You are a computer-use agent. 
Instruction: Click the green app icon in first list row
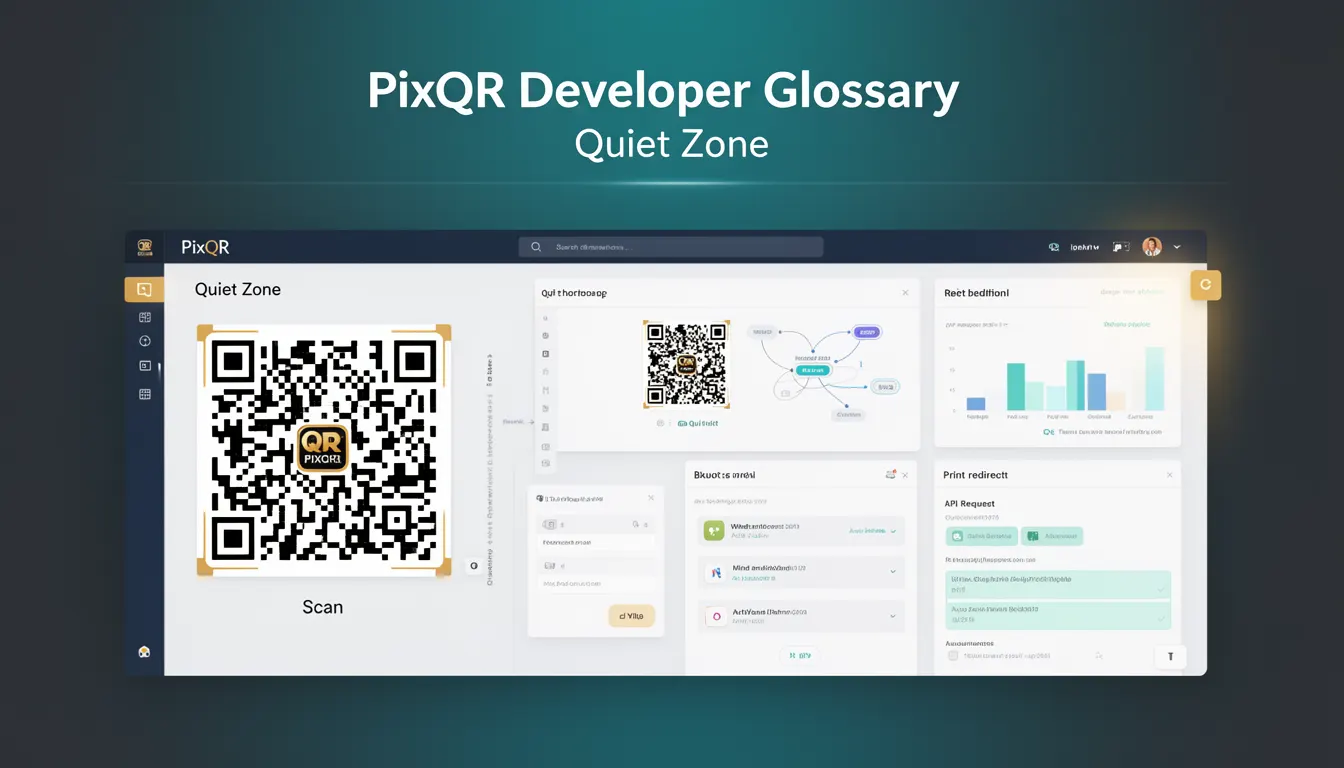(x=713, y=531)
